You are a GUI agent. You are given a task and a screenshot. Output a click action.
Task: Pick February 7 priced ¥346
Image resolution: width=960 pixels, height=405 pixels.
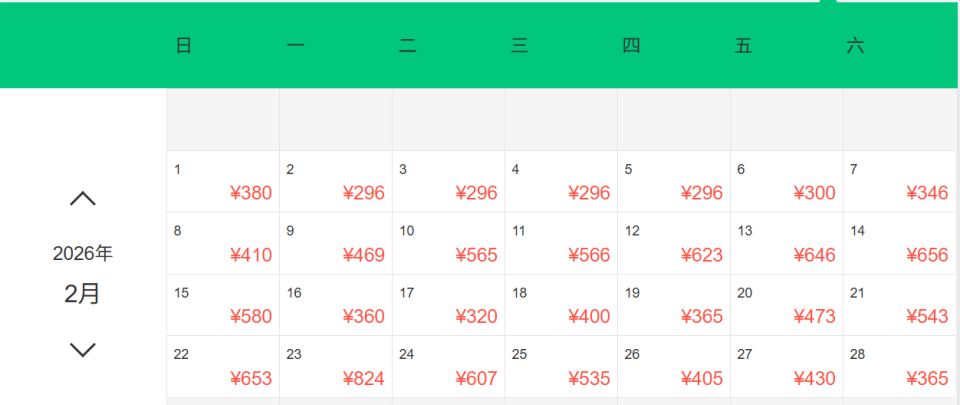coord(900,182)
